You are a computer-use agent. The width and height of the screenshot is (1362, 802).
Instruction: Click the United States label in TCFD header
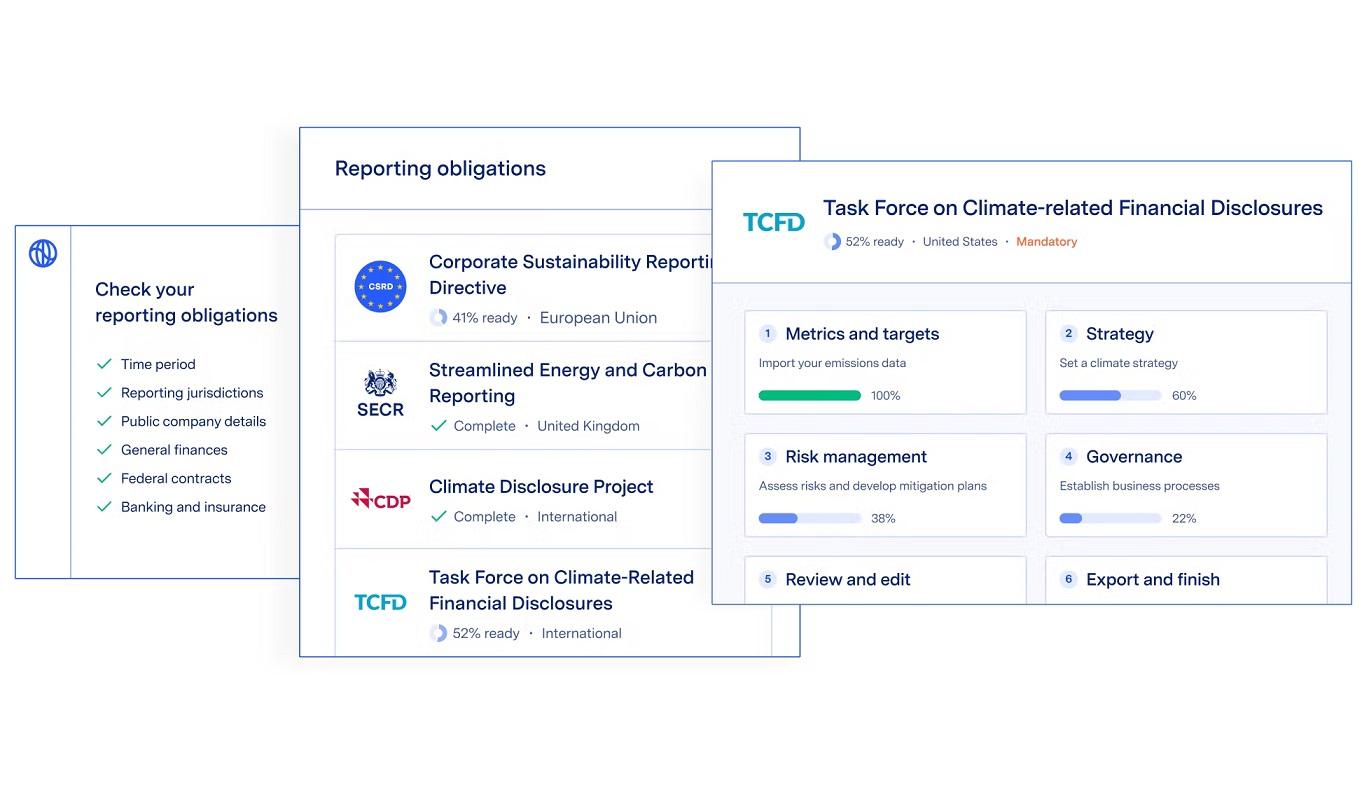tap(960, 242)
